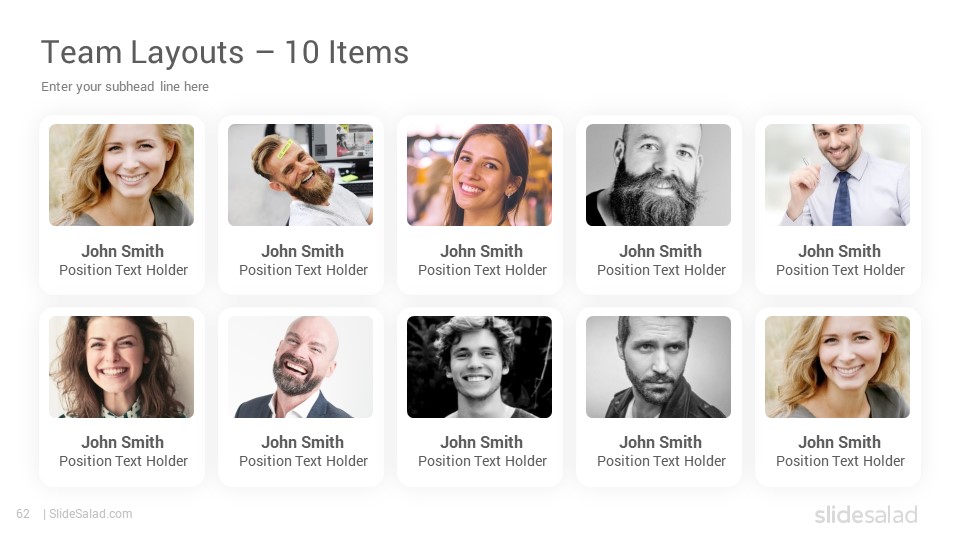Select the grayscale man in leather jacket
Viewport: 960px width, 540px height.
pyautogui.click(x=658, y=367)
